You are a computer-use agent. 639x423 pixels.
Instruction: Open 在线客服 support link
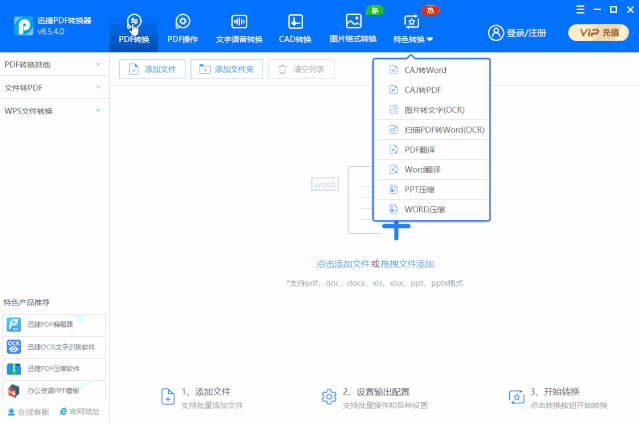[29, 412]
